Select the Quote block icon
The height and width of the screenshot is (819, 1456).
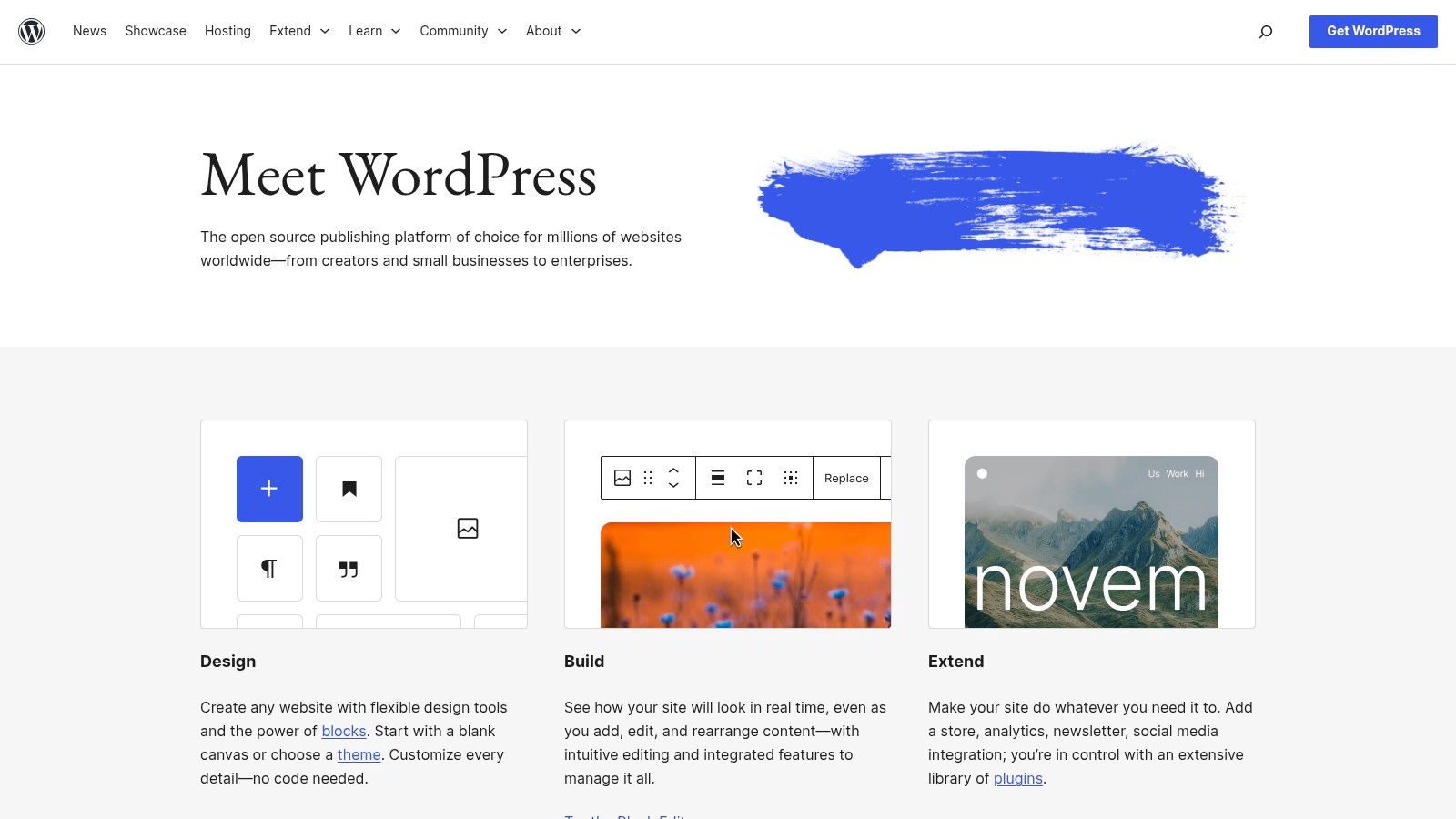[x=349, y=568]
